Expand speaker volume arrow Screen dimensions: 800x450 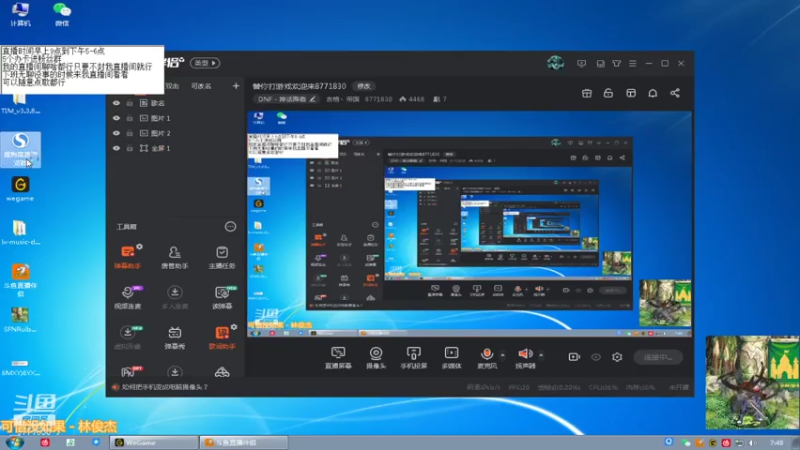541,355
